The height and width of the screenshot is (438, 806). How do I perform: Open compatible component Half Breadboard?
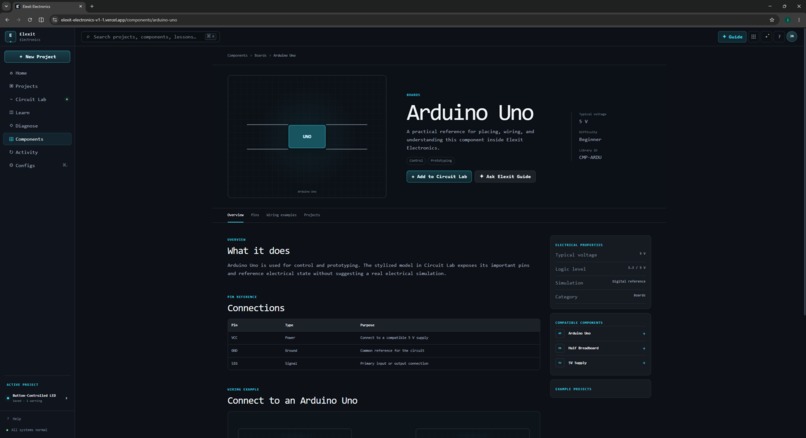coord(600,348)
